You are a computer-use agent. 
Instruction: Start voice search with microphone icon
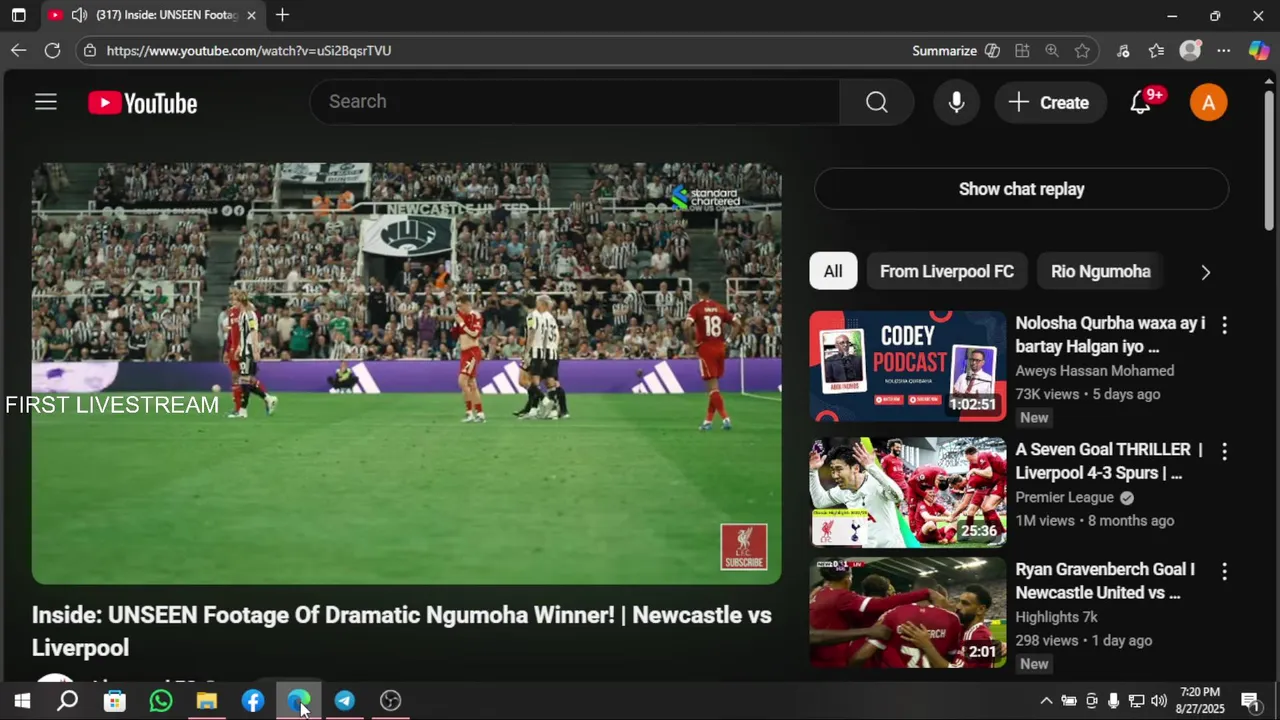[x=956, y=102]
